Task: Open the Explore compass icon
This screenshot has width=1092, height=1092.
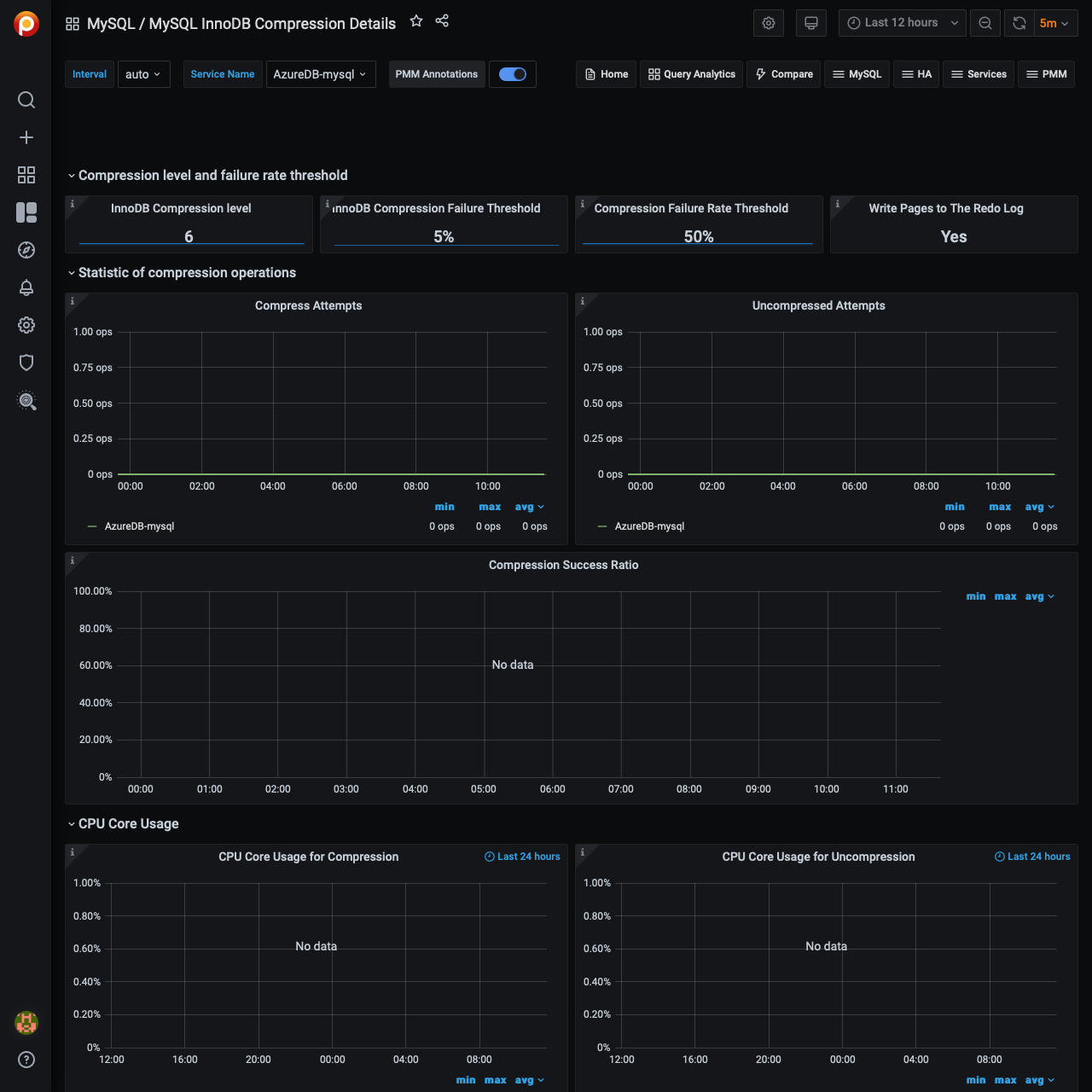Action: [26, 250]
